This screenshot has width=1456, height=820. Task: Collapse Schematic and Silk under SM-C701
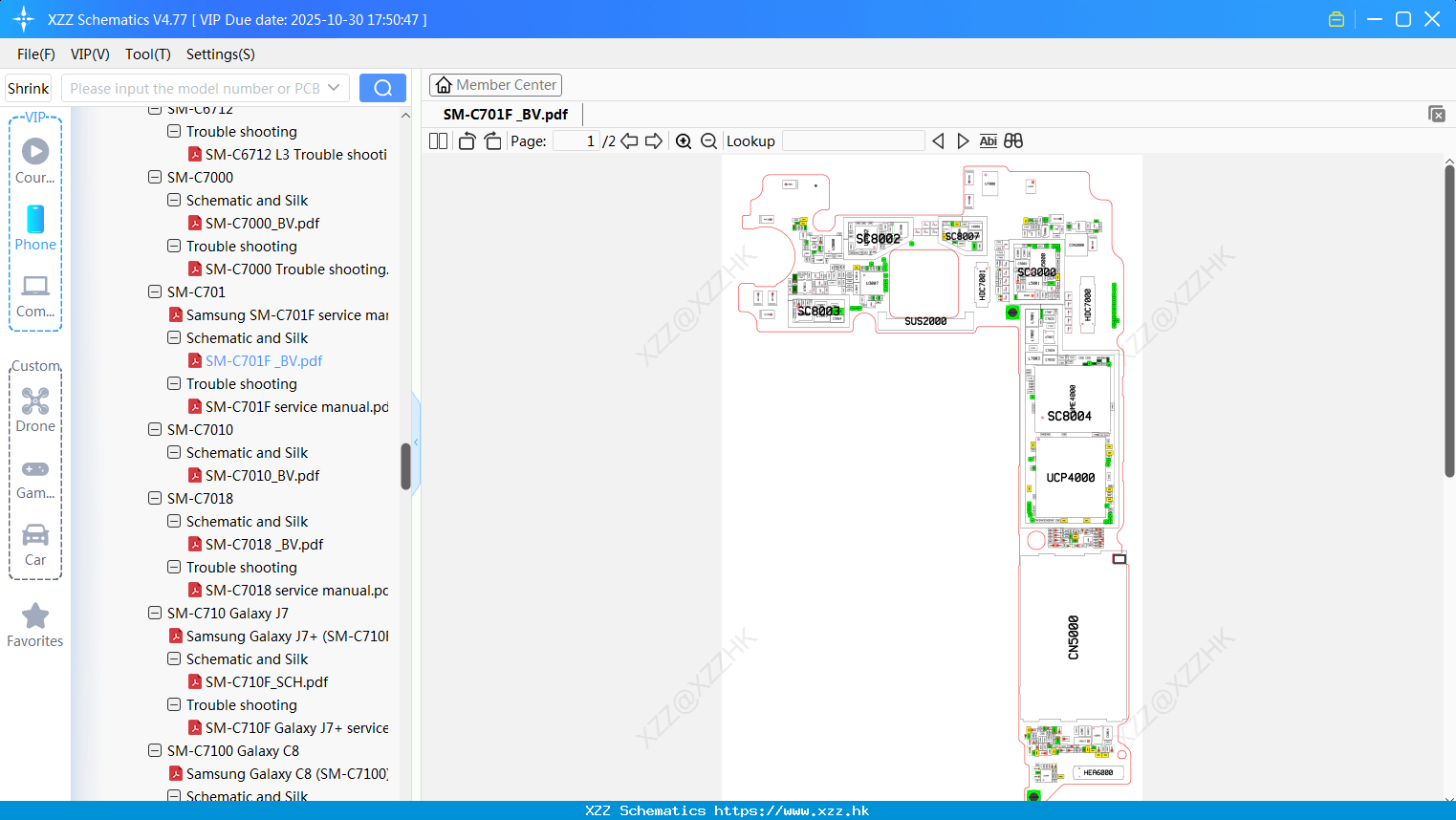[174, 337]
